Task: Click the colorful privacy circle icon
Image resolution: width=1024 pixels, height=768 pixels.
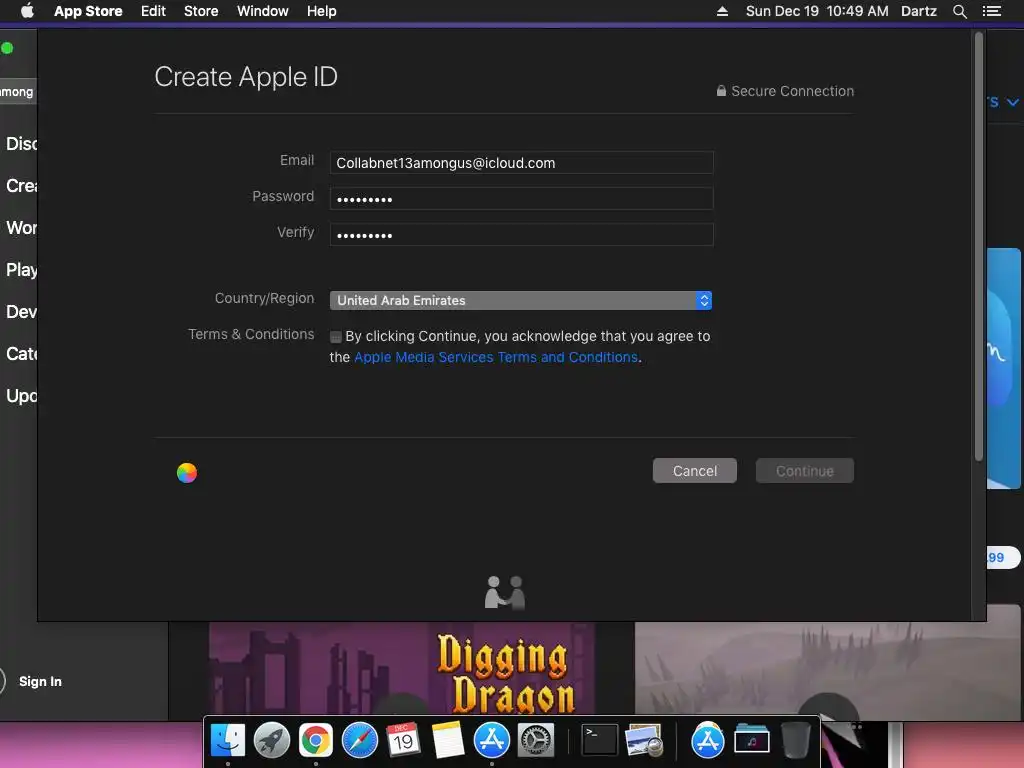Action: pyautogui.click(x=187, y=473)
